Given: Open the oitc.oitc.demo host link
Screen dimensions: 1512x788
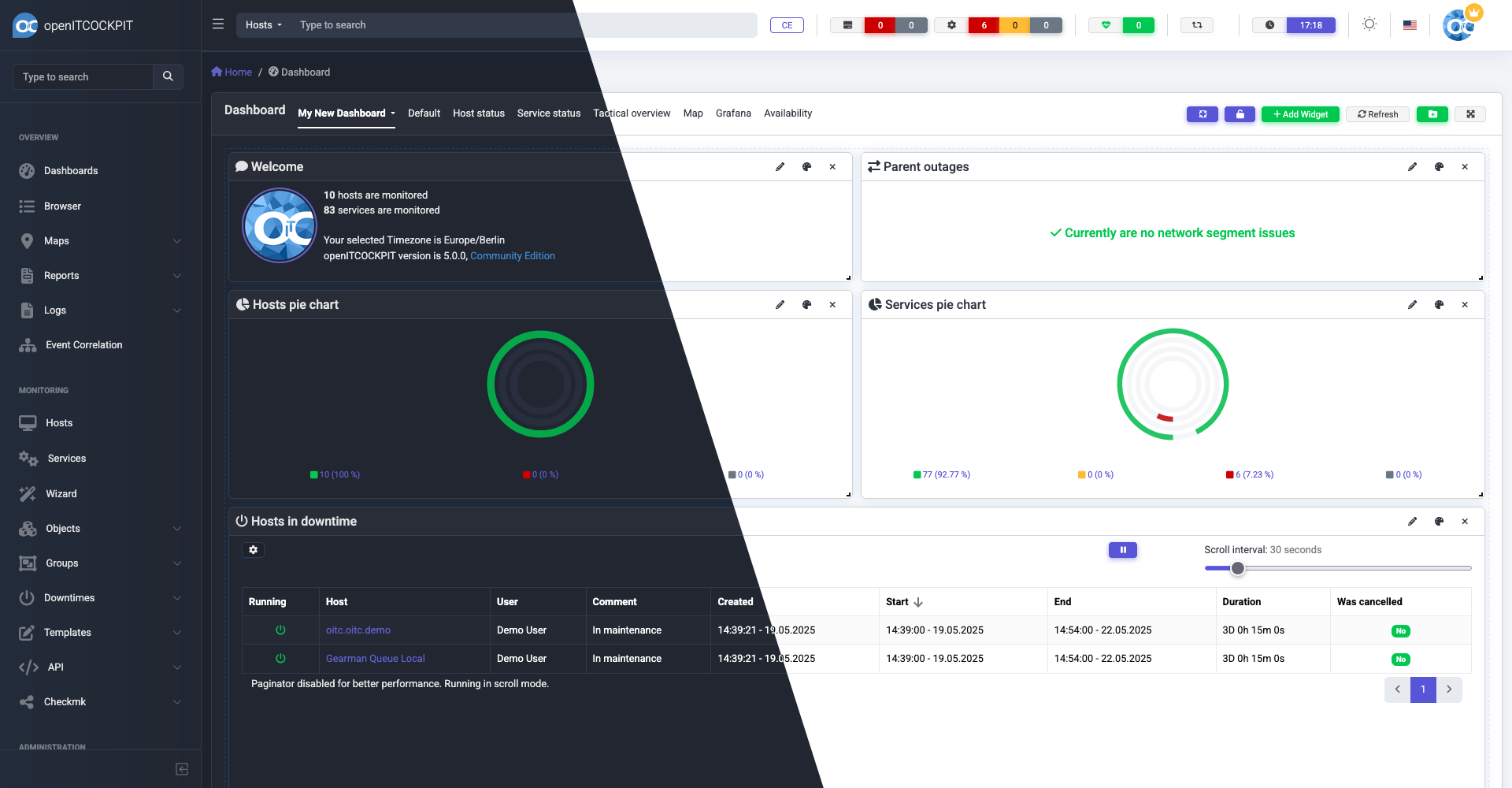Looking at the screenshot, I should (x=358, y=630).
